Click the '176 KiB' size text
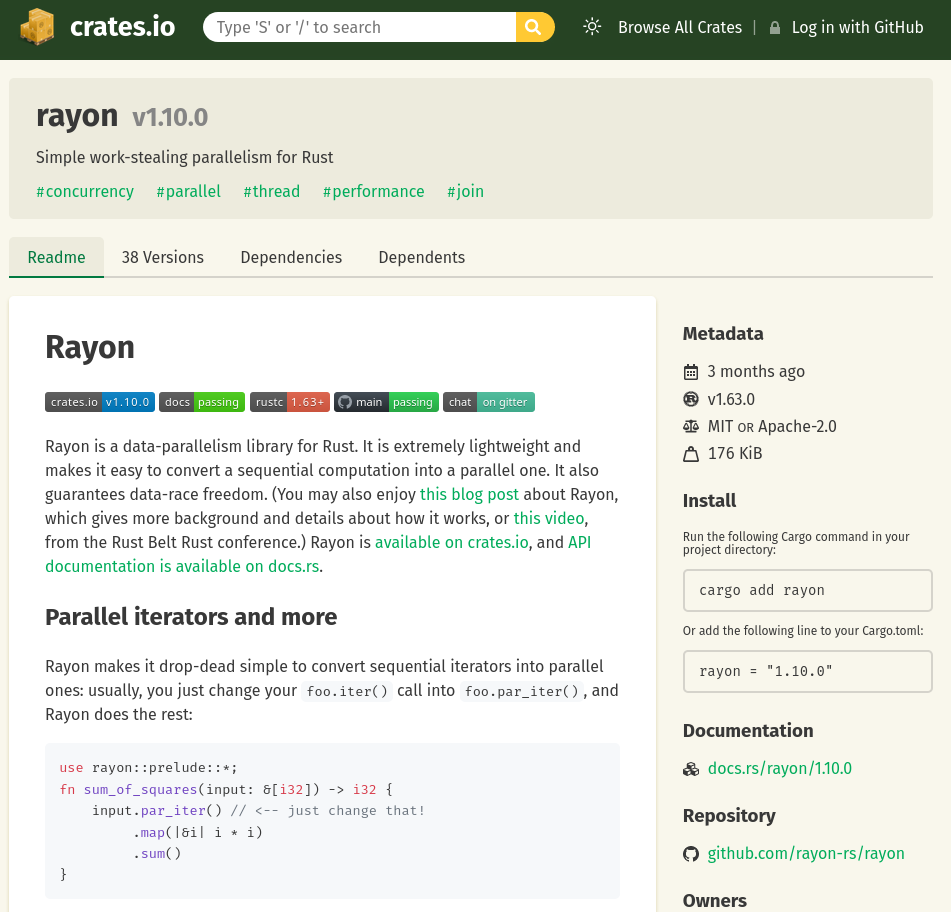 (x=734, y=454)
